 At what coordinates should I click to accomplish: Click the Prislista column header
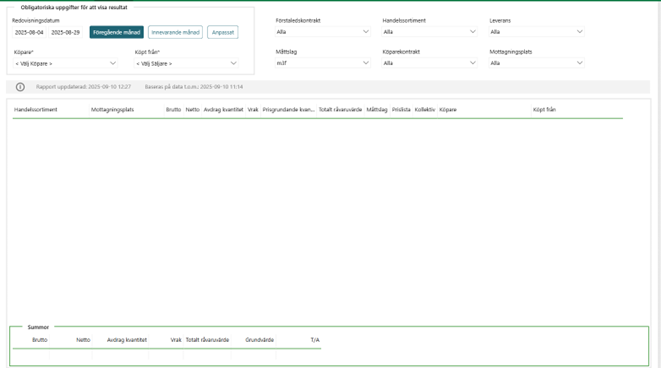(401, 110)
